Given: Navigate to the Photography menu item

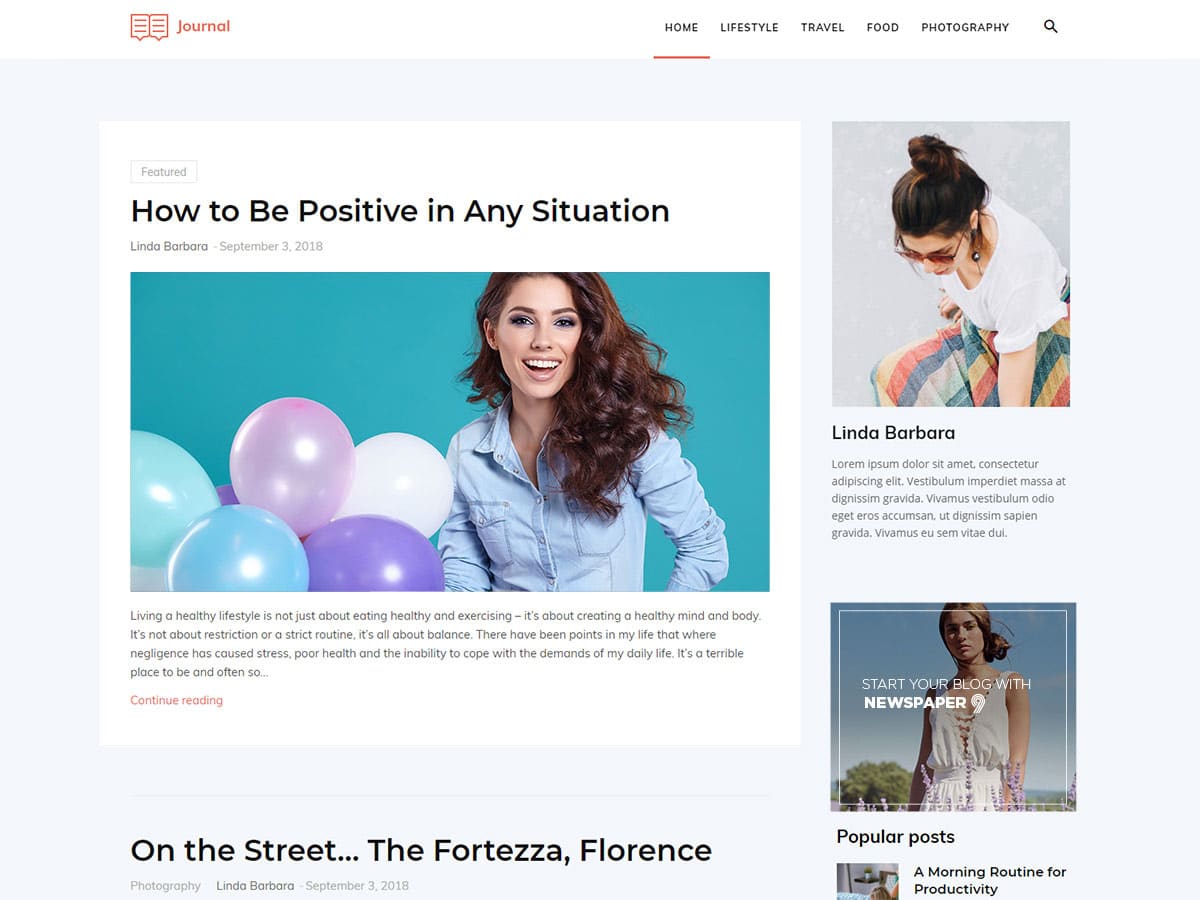Looking at the screenshot, I should (965, 28).
